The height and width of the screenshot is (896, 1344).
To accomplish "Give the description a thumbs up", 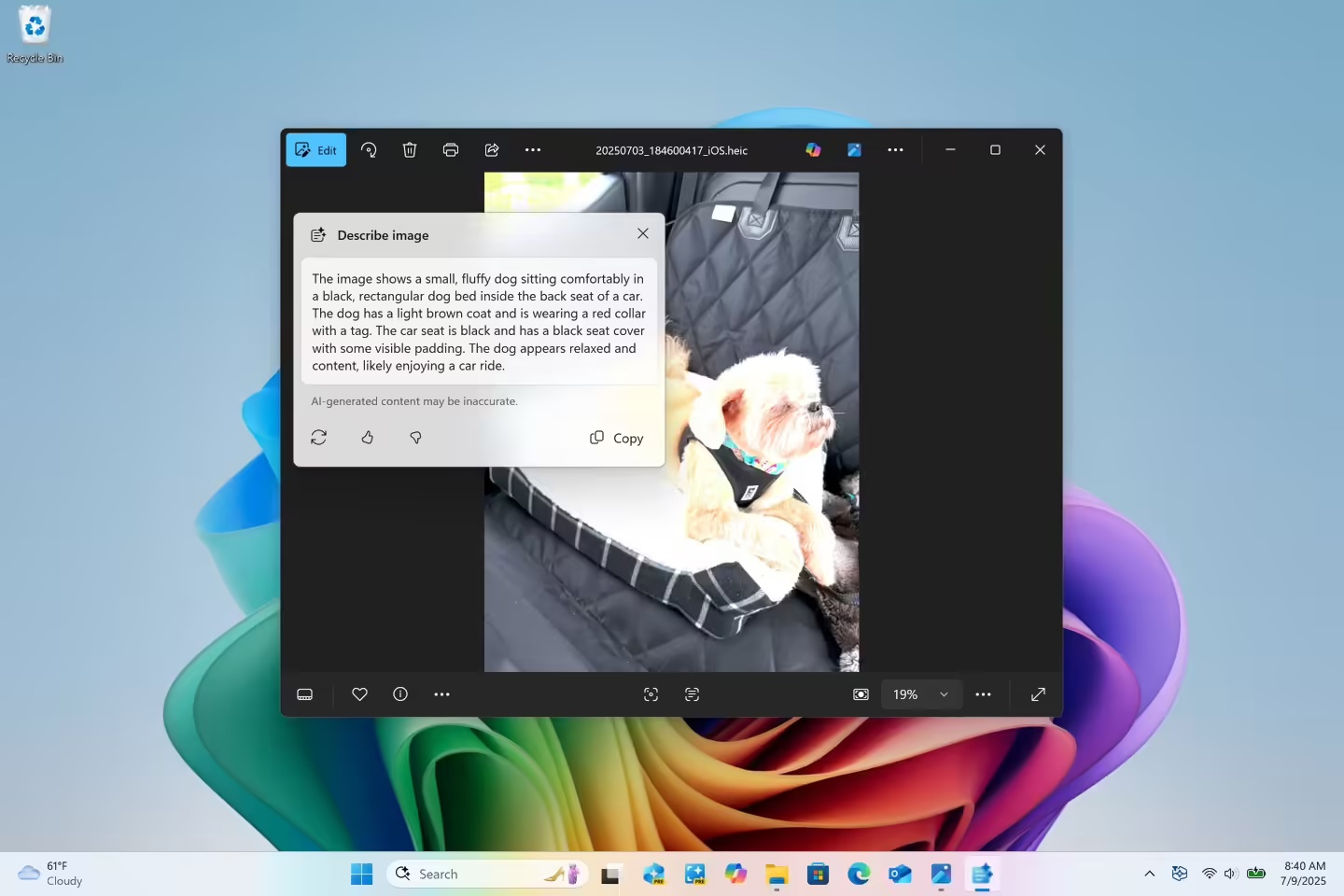I will pos(368,438).
